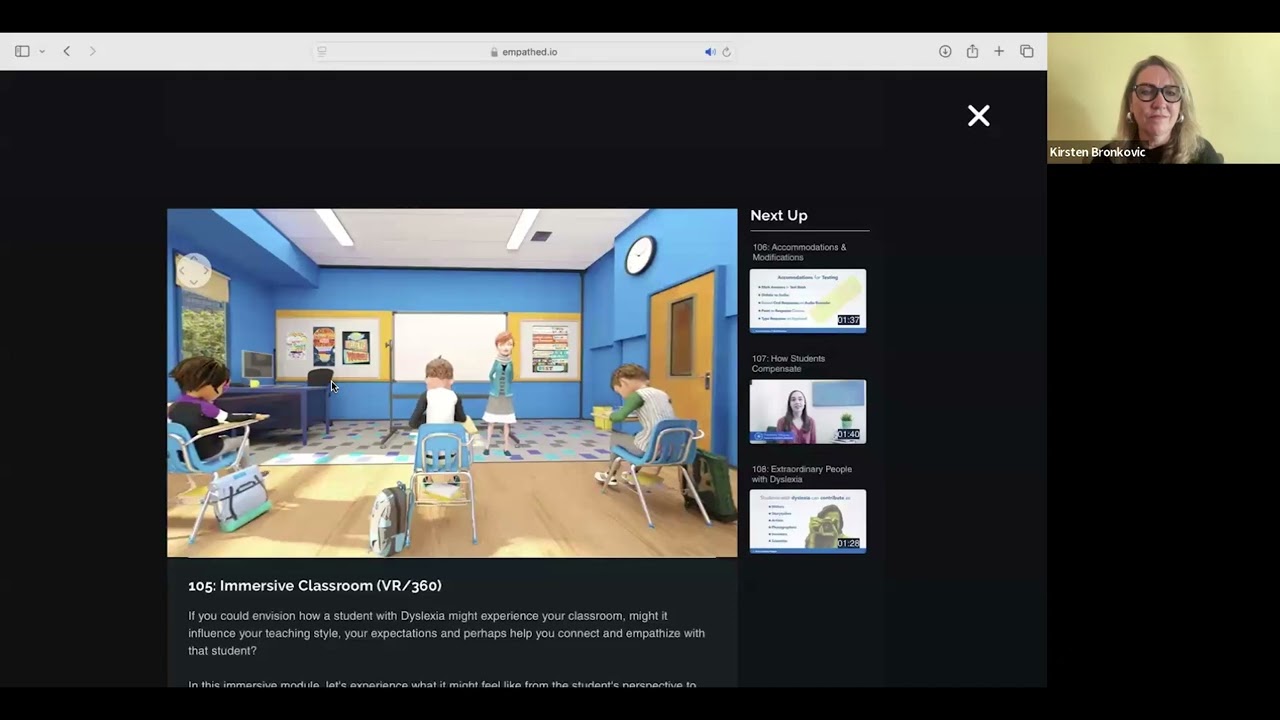Click the 'Next Up' heading
The width and height of the screenshot is (1280, 720).
779,215
